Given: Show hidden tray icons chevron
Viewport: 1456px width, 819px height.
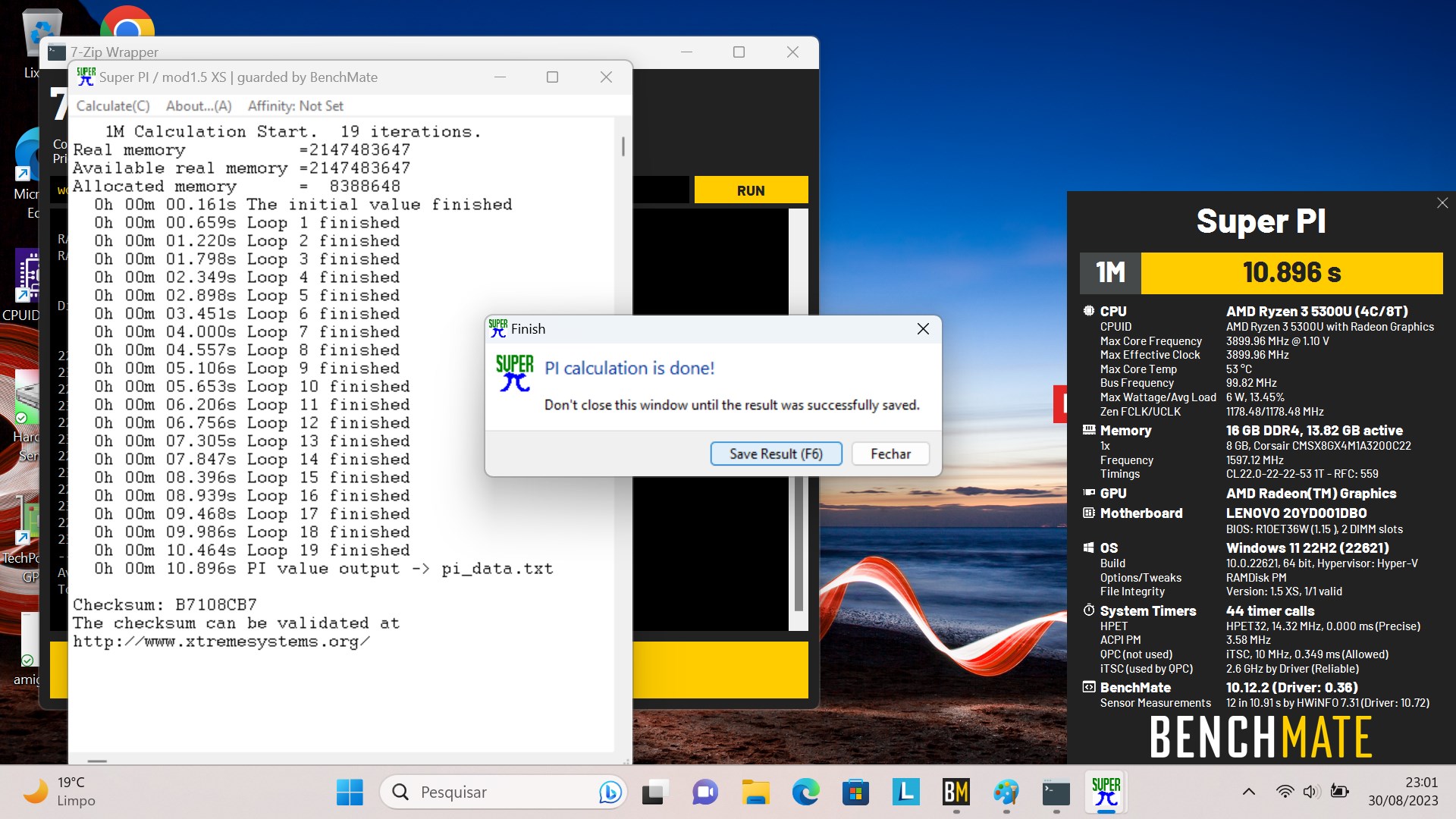Looking at the screenshot, I should click(x=1248, y=792).
